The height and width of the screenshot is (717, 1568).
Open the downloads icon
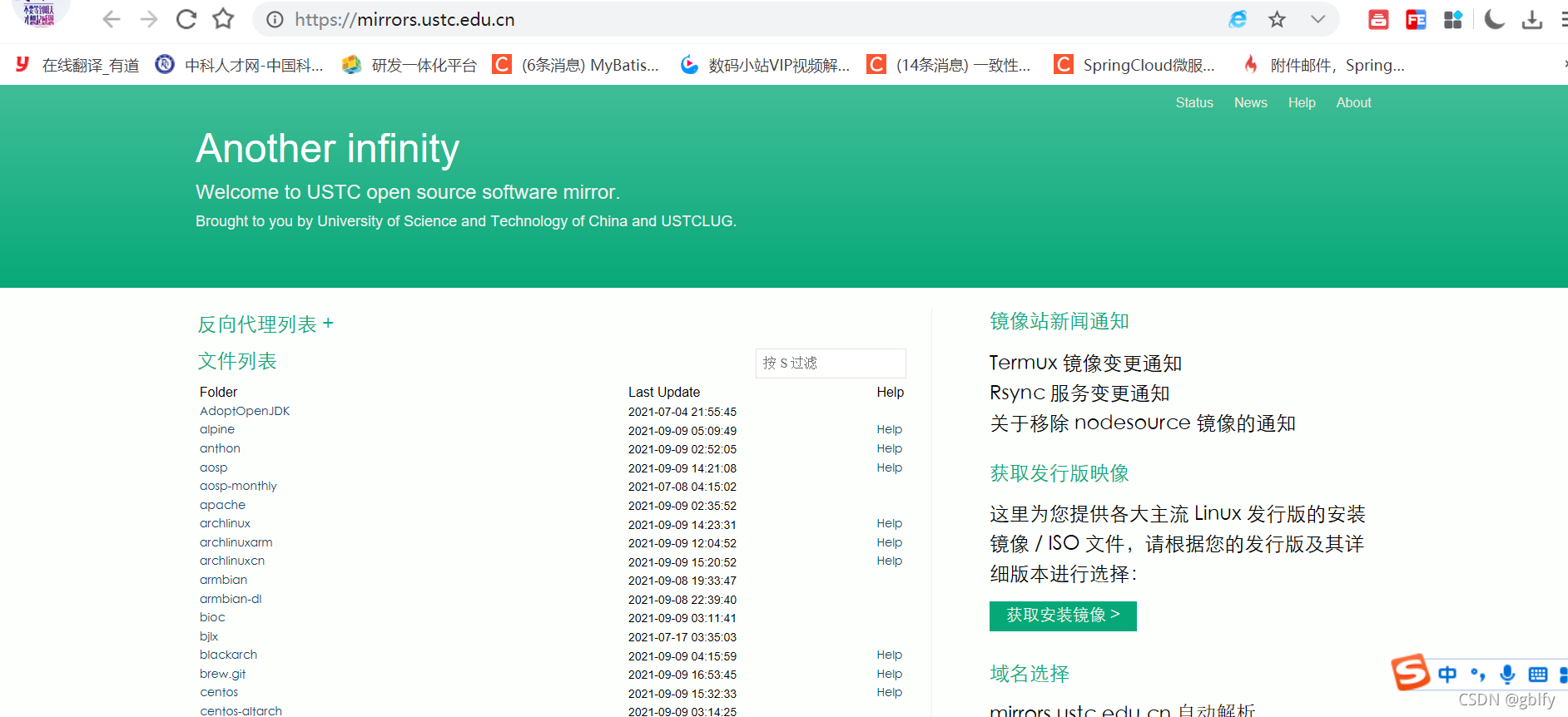[x=1532, y=19]
